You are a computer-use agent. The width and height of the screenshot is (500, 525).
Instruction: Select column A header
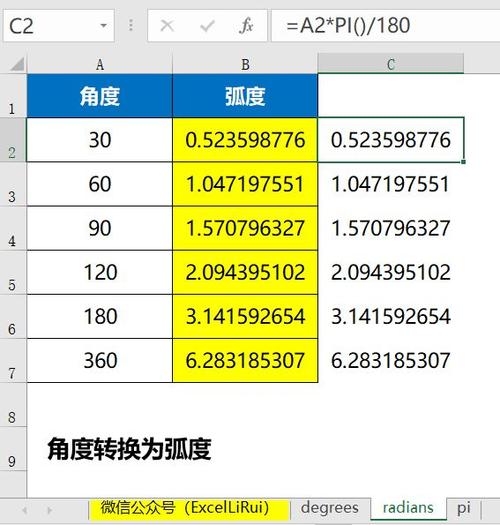(x=100, y=64)
